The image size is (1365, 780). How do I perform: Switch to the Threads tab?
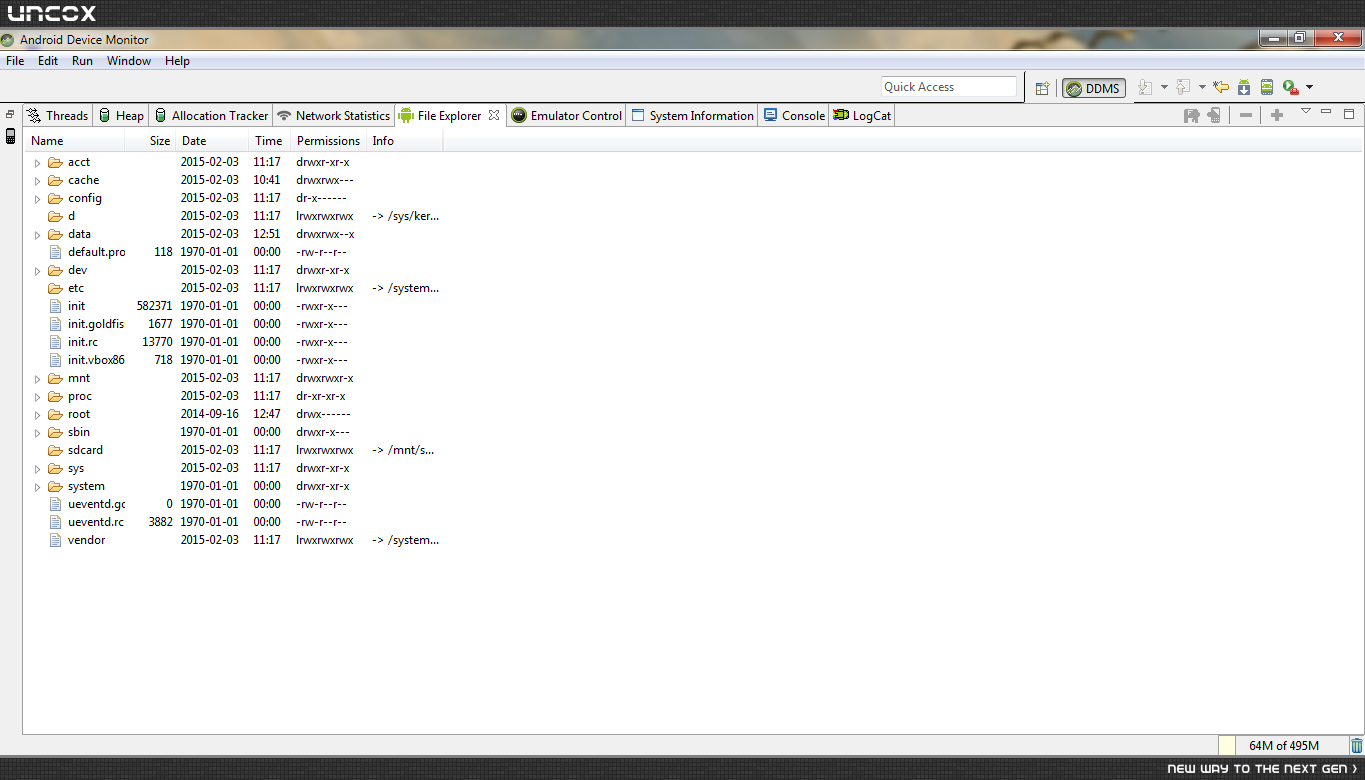tap(58, 115)
